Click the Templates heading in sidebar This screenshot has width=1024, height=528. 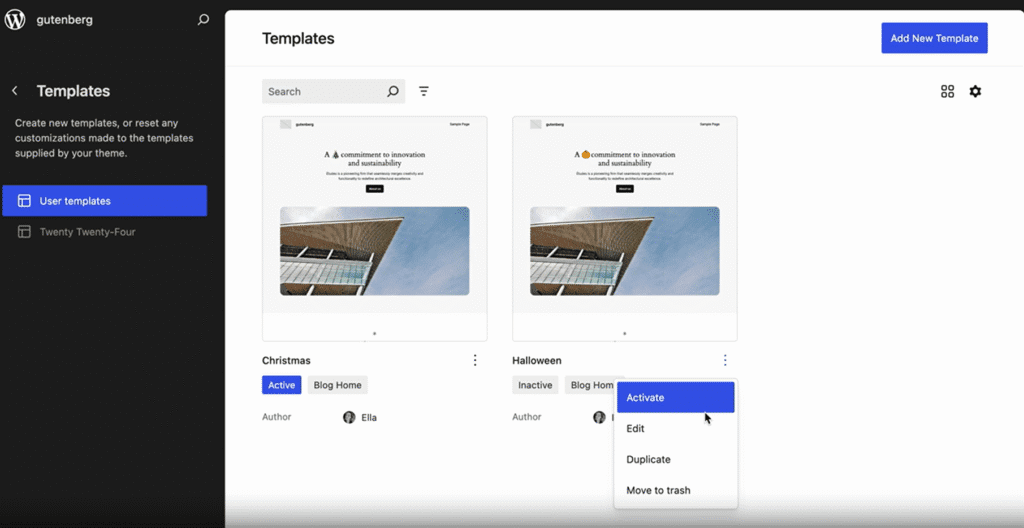tap(73, 91)
